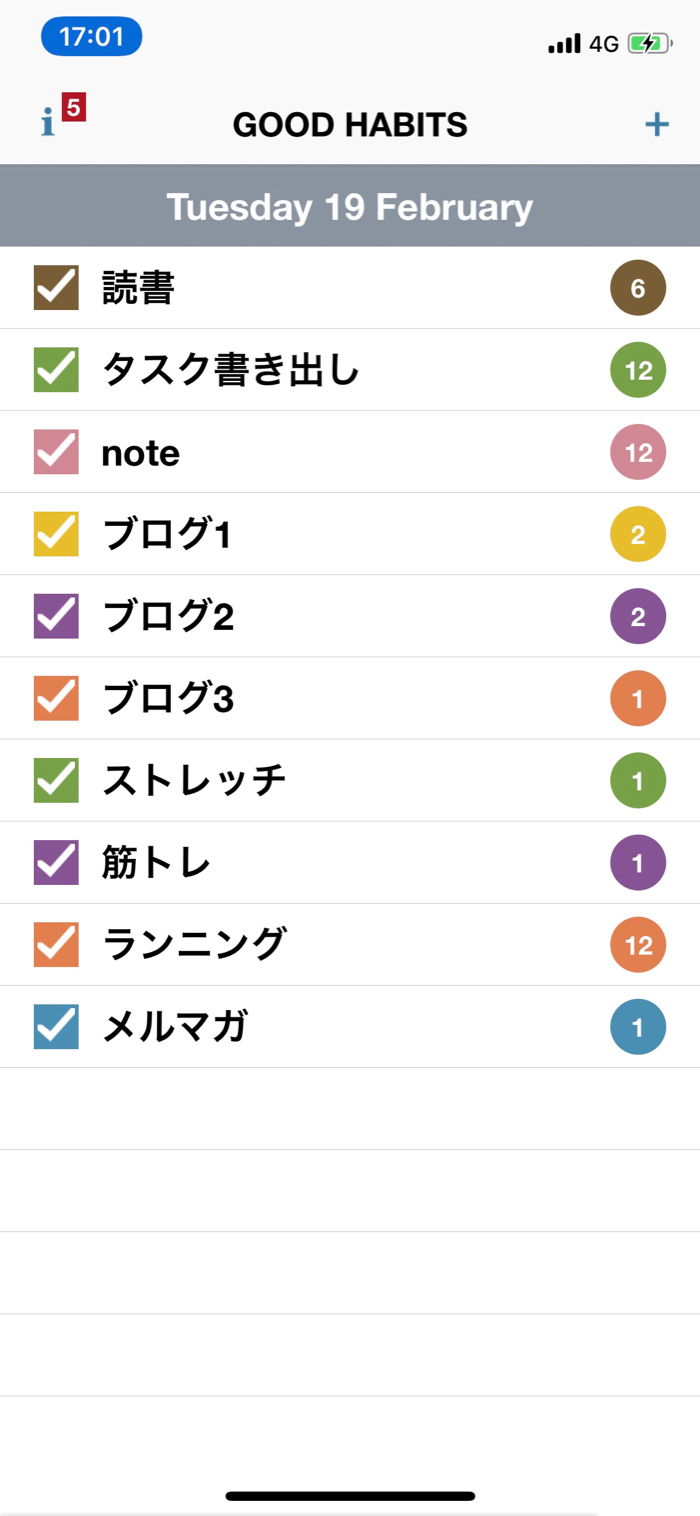Image resolution: width=700 pixels, height=1516 pixels.
Task: Tap the Tuesday 19 February date header
Action: [350, 206]
